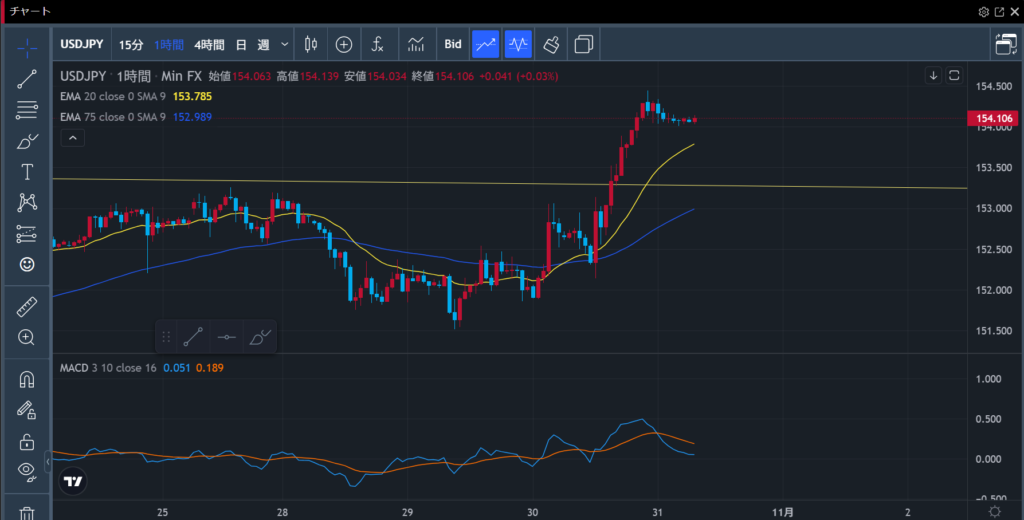Hide all drawings with eye icon
Screen dimensions: 1024x520
click(27, 470)
